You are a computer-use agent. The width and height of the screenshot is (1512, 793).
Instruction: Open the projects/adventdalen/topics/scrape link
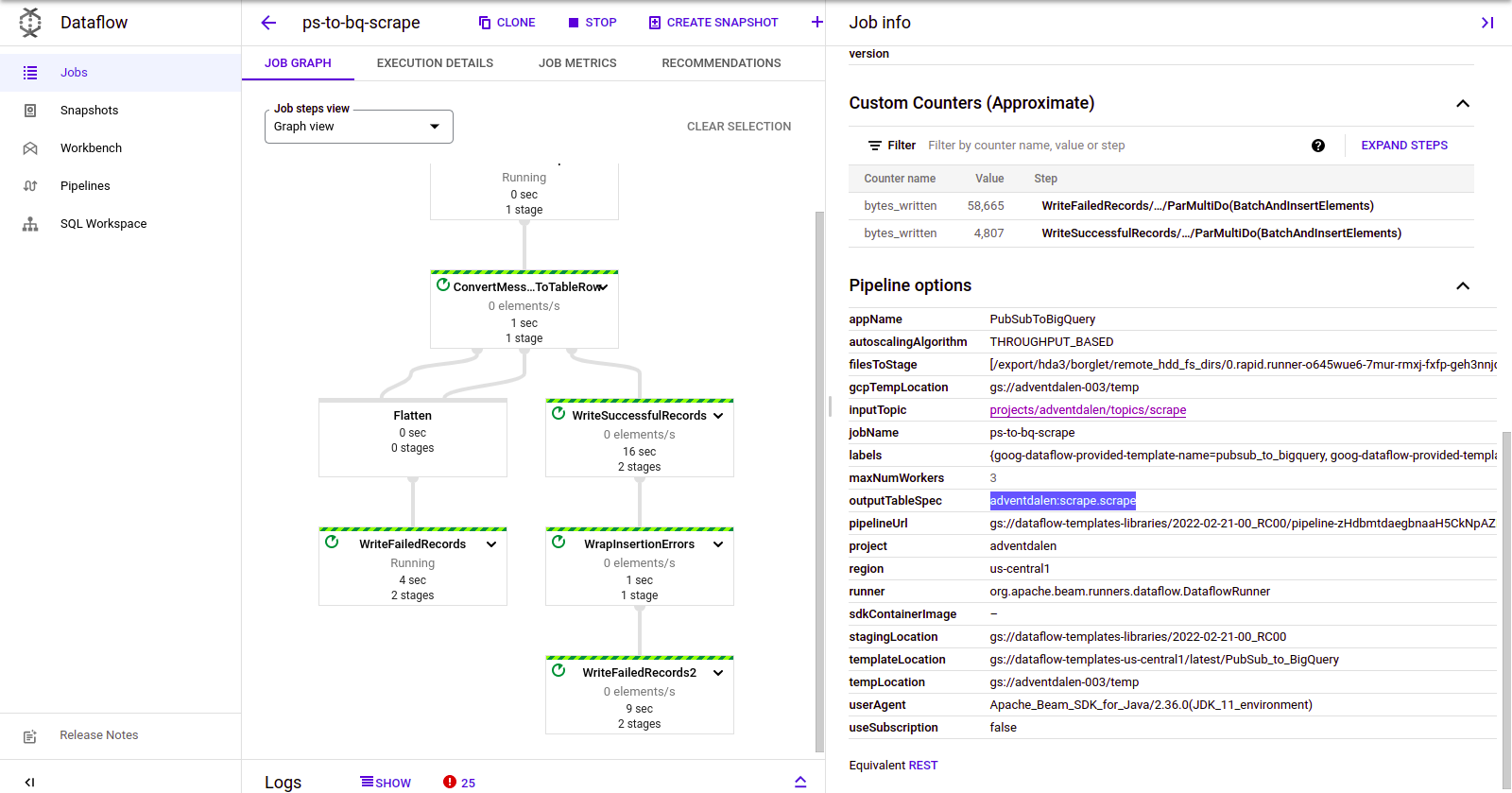coord(1088,410)
